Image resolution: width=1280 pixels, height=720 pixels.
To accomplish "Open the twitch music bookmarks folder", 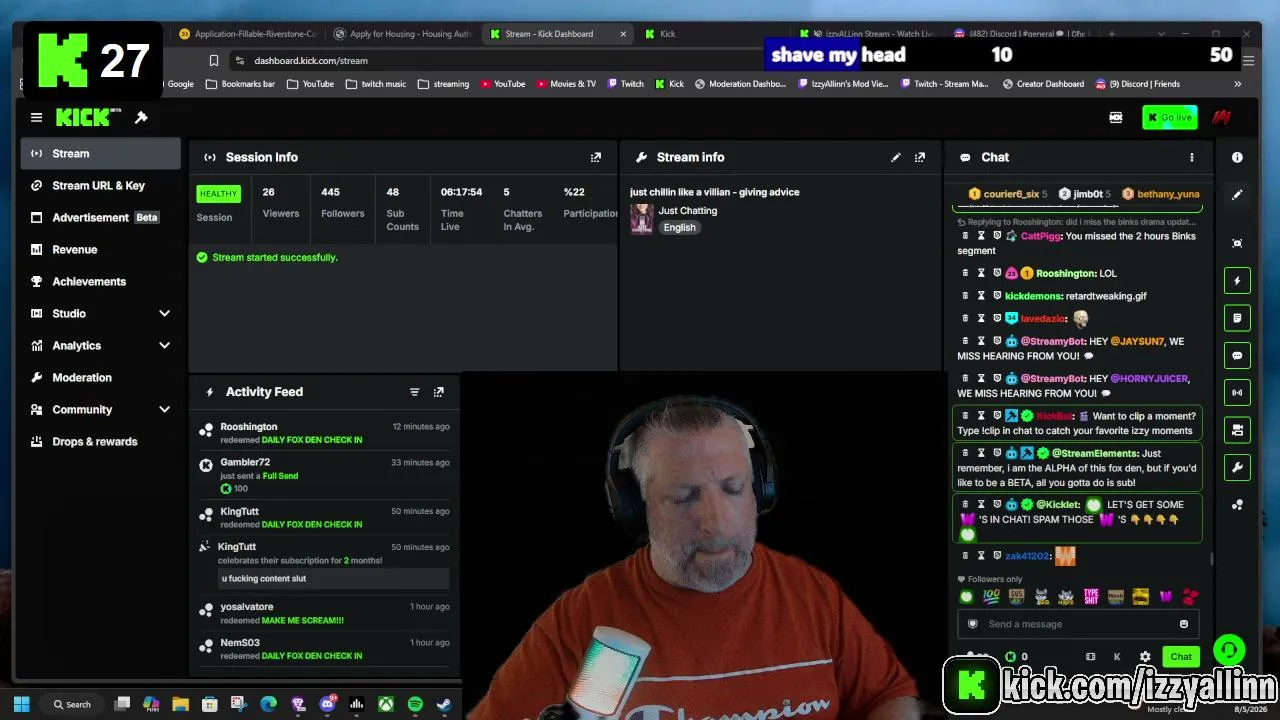I will pyautogui.click(x=376, y=84).
